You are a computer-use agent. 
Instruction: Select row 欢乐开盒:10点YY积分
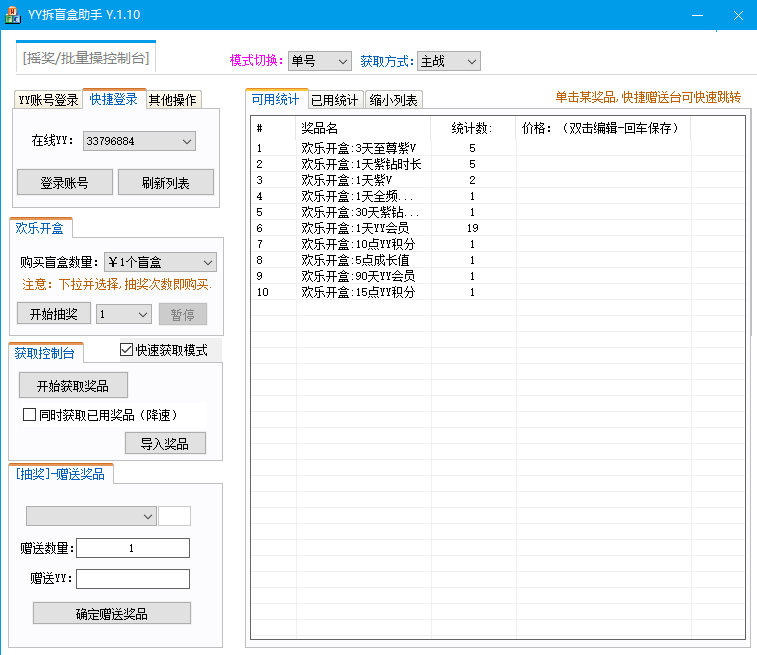coord(497,244)
